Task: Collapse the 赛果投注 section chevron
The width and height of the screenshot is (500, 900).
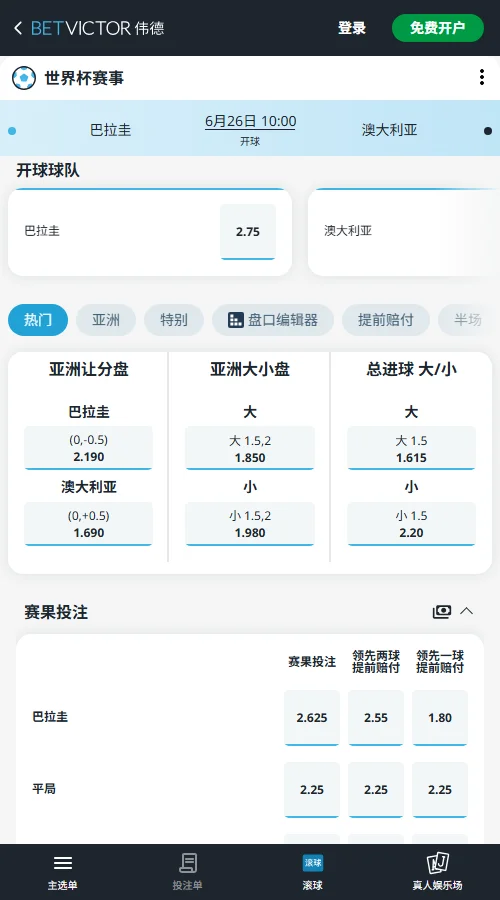Action: pyautogui.click(x=467, y=611)
